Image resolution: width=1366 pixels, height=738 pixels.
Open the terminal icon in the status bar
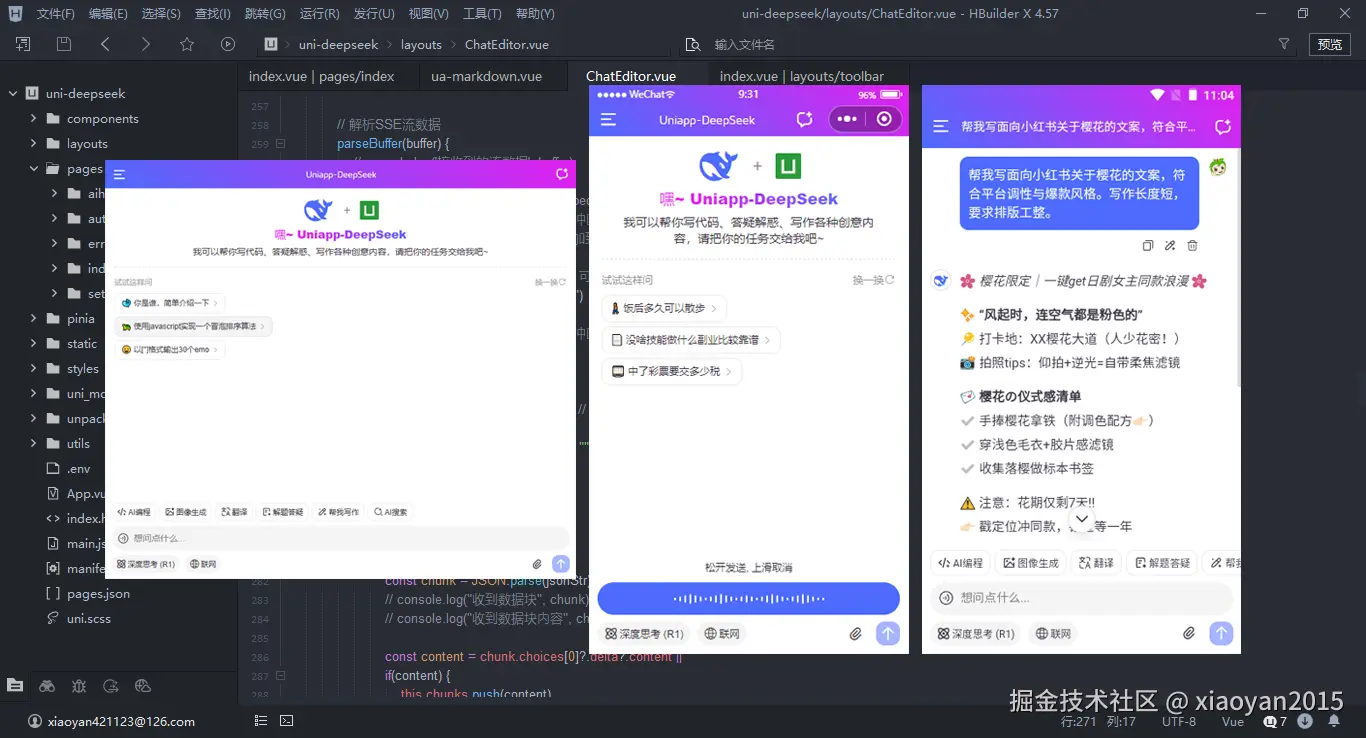(x=287, y=720)
